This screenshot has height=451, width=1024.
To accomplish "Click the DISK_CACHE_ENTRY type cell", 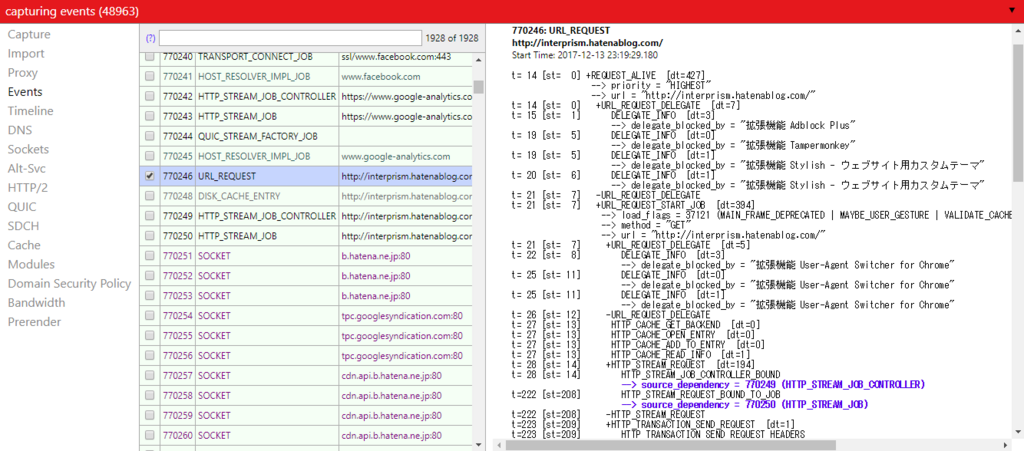I will coord(266,196).
